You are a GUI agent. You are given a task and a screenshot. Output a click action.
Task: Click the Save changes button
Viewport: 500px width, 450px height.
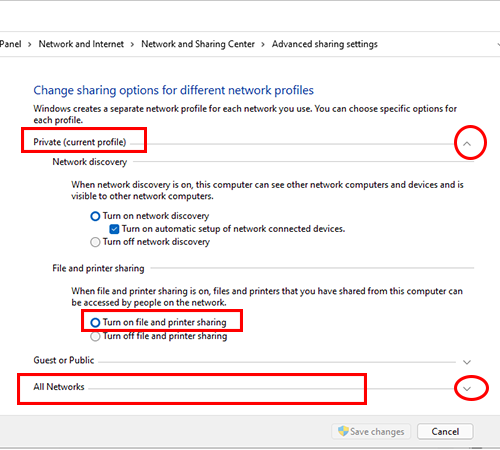coord(371,432)
